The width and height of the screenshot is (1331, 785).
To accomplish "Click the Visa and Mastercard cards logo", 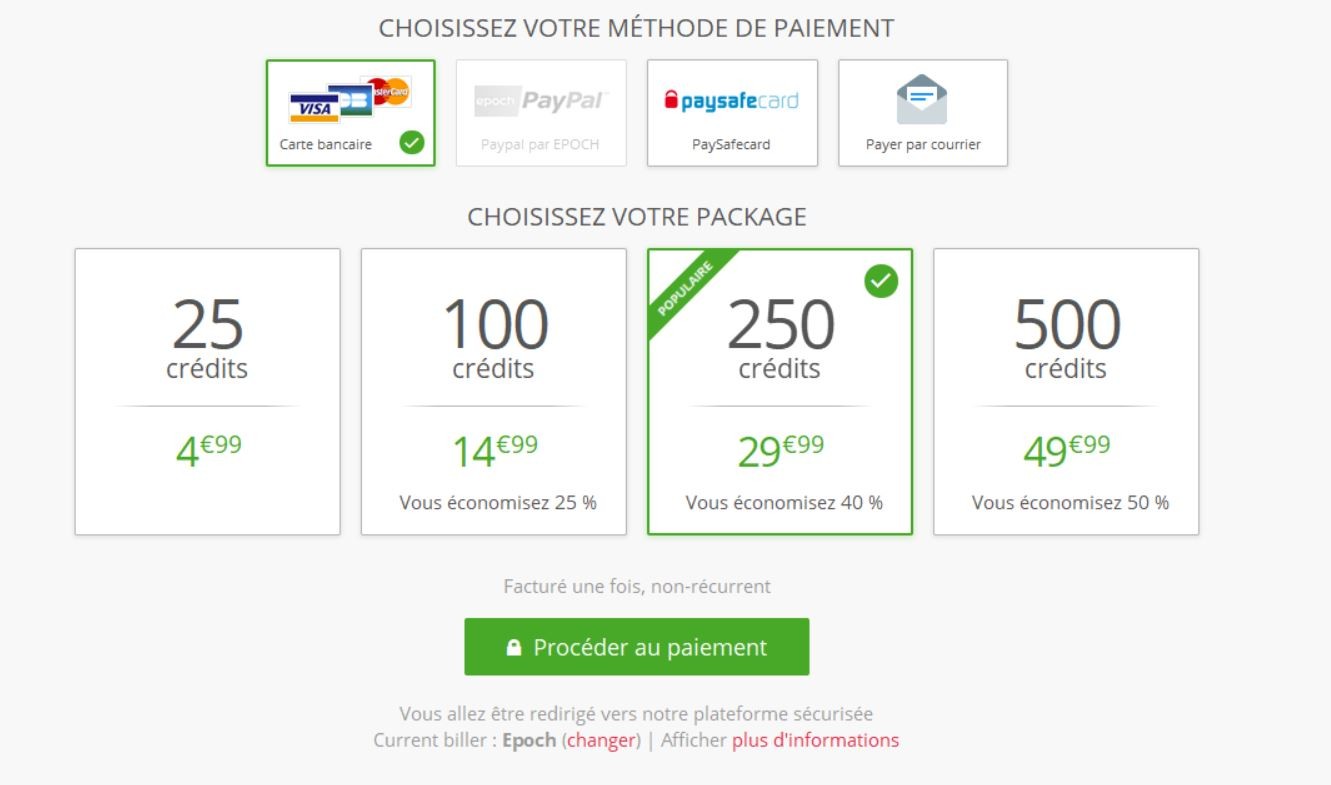I will [x=350, y=99].
